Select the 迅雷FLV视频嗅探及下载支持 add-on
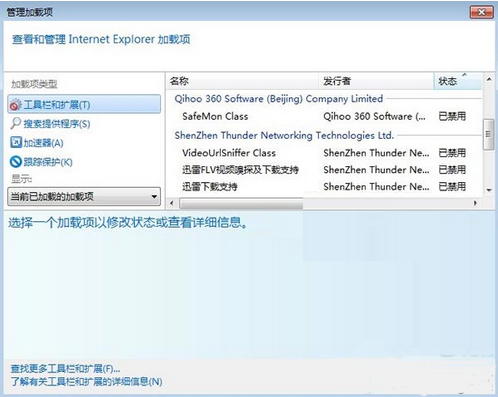The width and height of the screenshot is (498, 397). coord(240,170)
